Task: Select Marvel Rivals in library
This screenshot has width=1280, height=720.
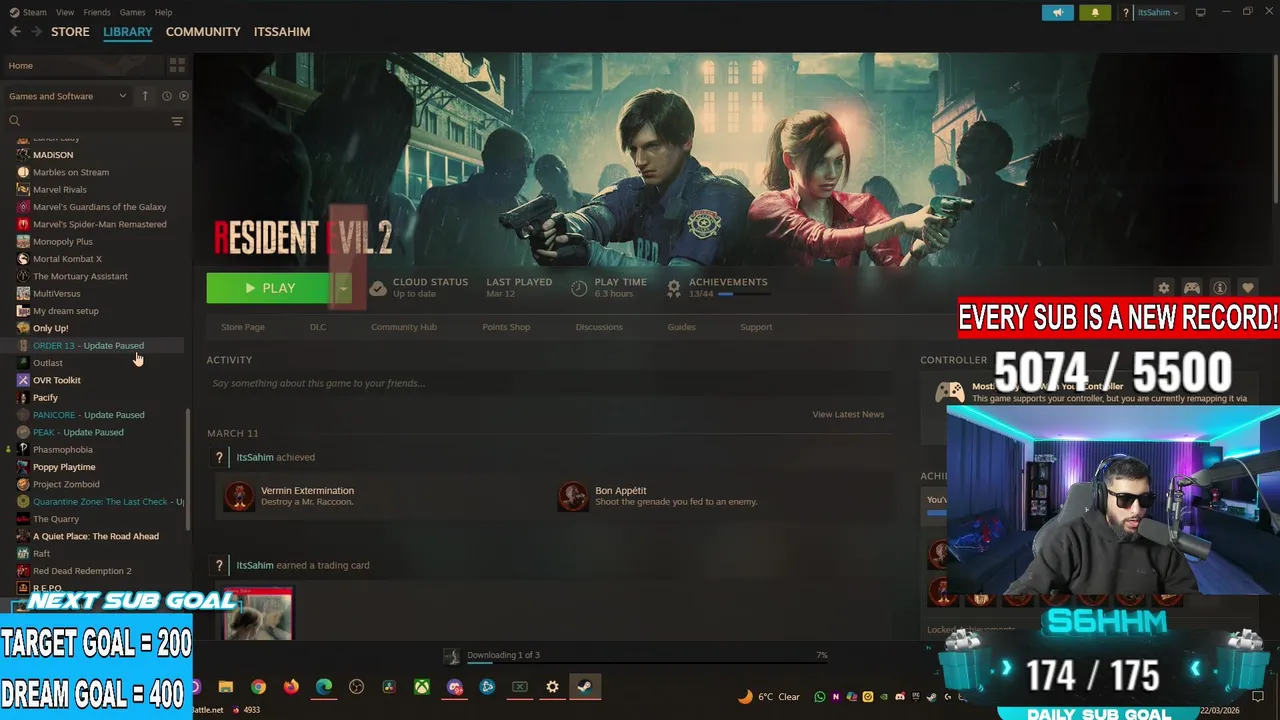Action: click(60, 189)
